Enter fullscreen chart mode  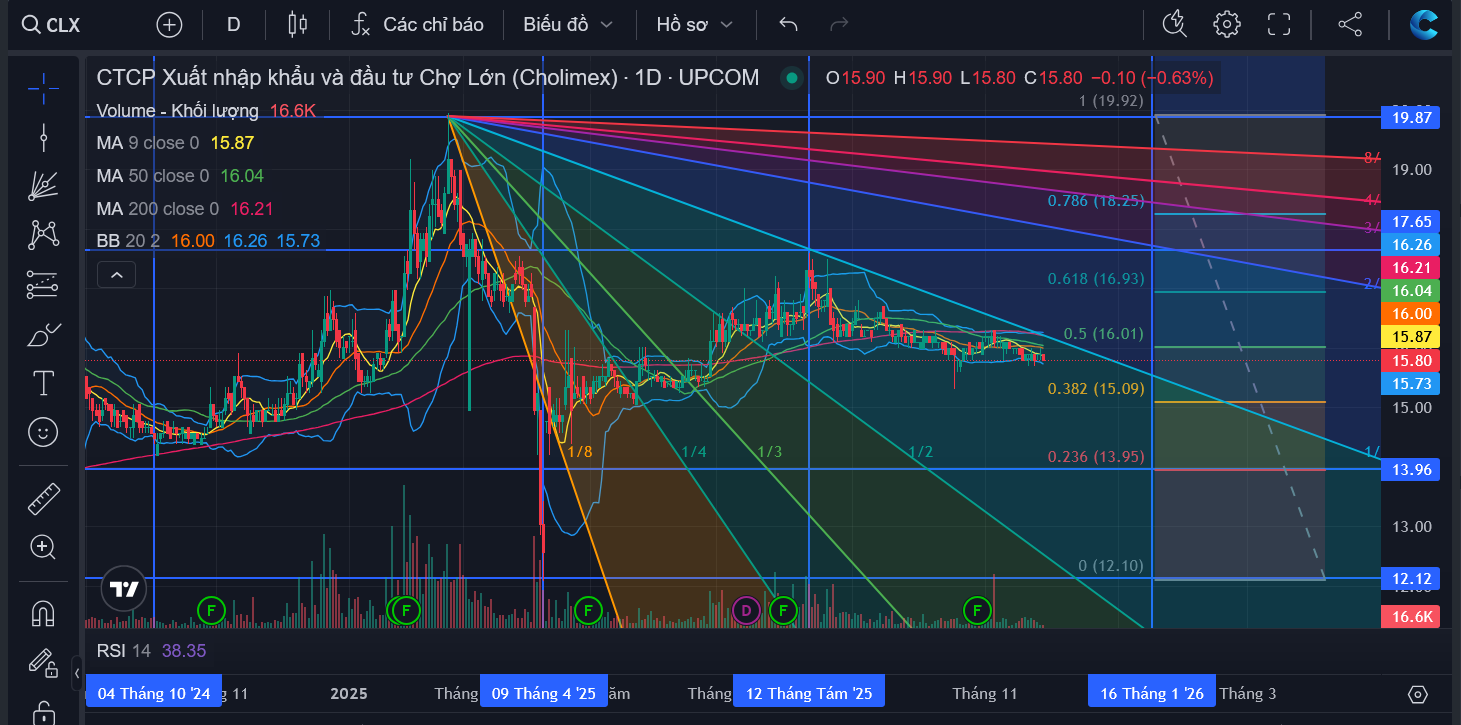click(x=1279, y=25)
